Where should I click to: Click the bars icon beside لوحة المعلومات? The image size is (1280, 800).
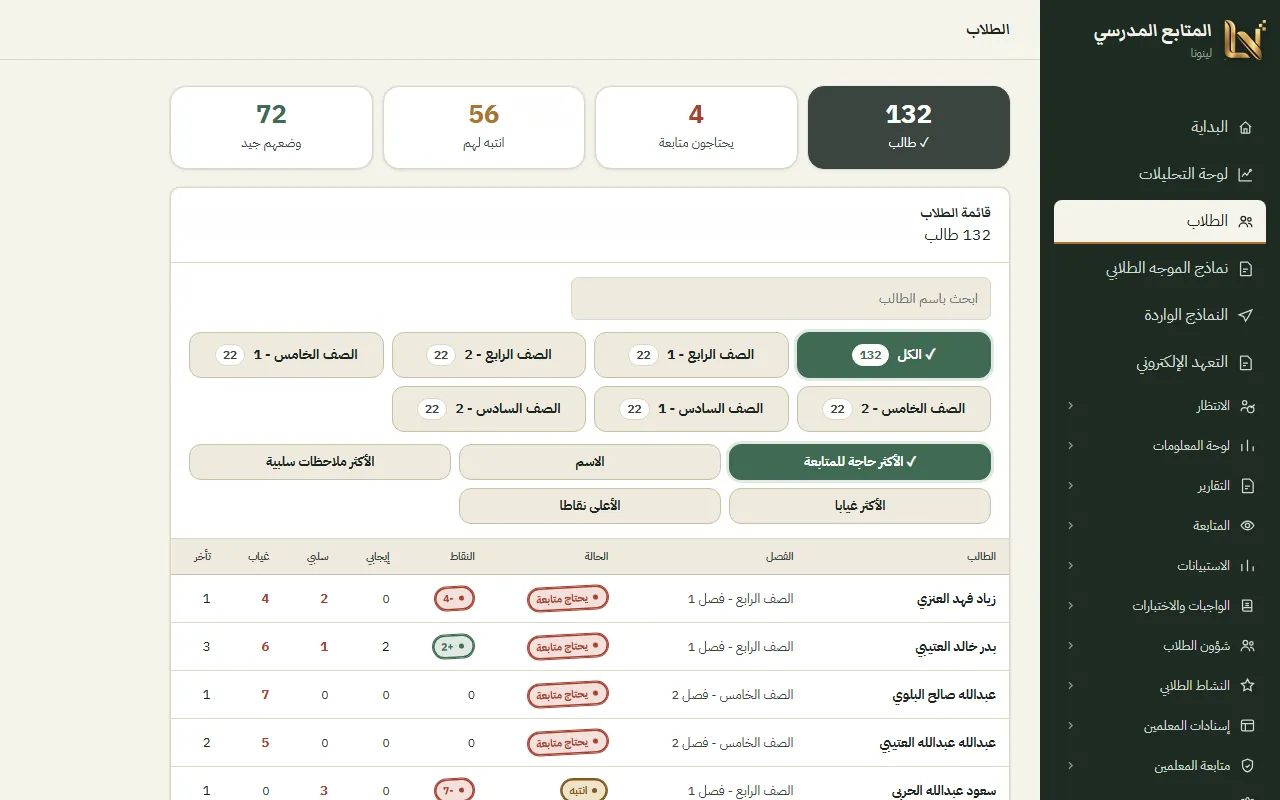click(x=1247, y=446)
